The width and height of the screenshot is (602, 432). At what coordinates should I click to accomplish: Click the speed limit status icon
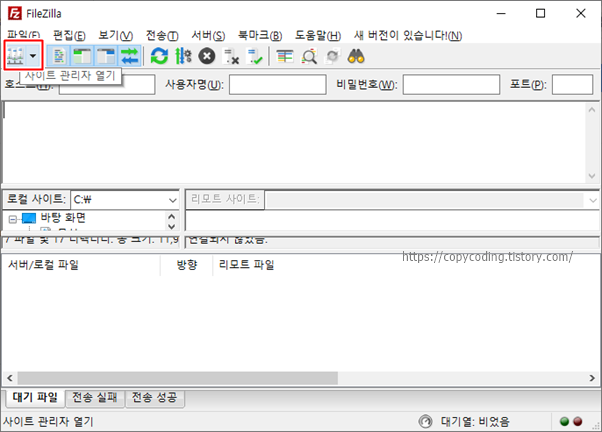pyautogui.click(x=425, y=422)
